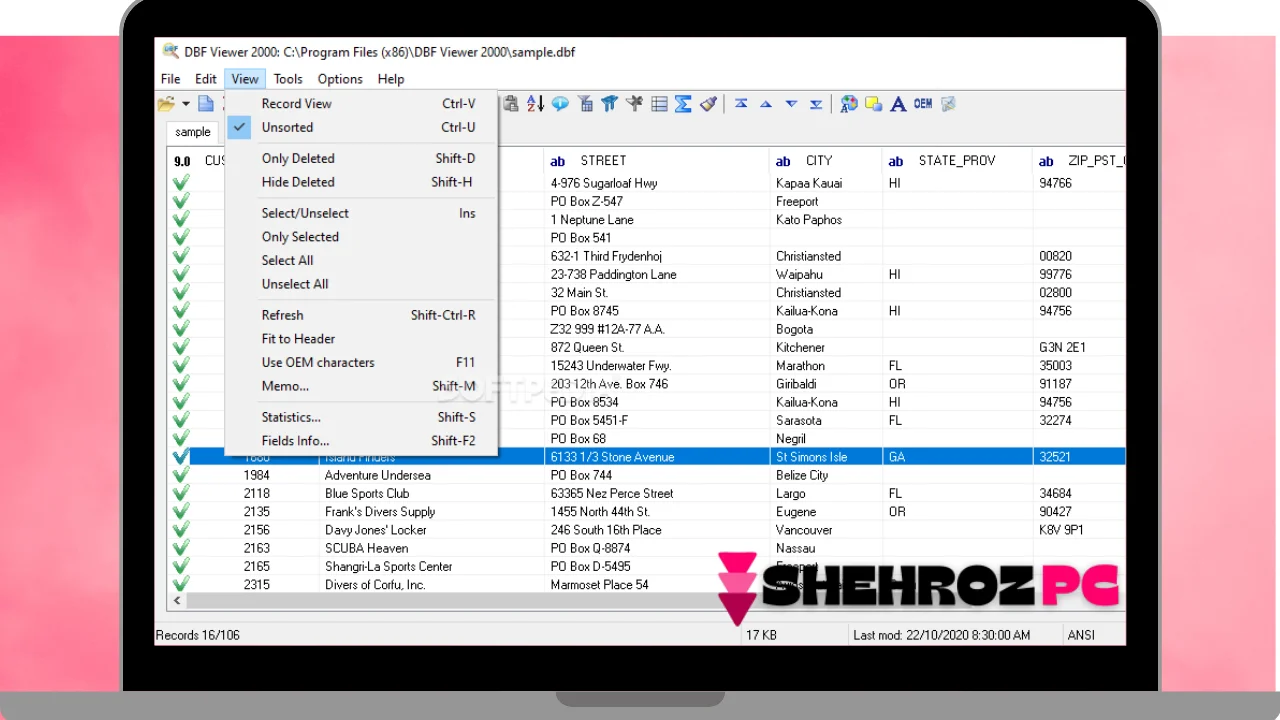This screenshot has width=1280, height=720.
Task: Open the File menu
Action: point(171,79)
